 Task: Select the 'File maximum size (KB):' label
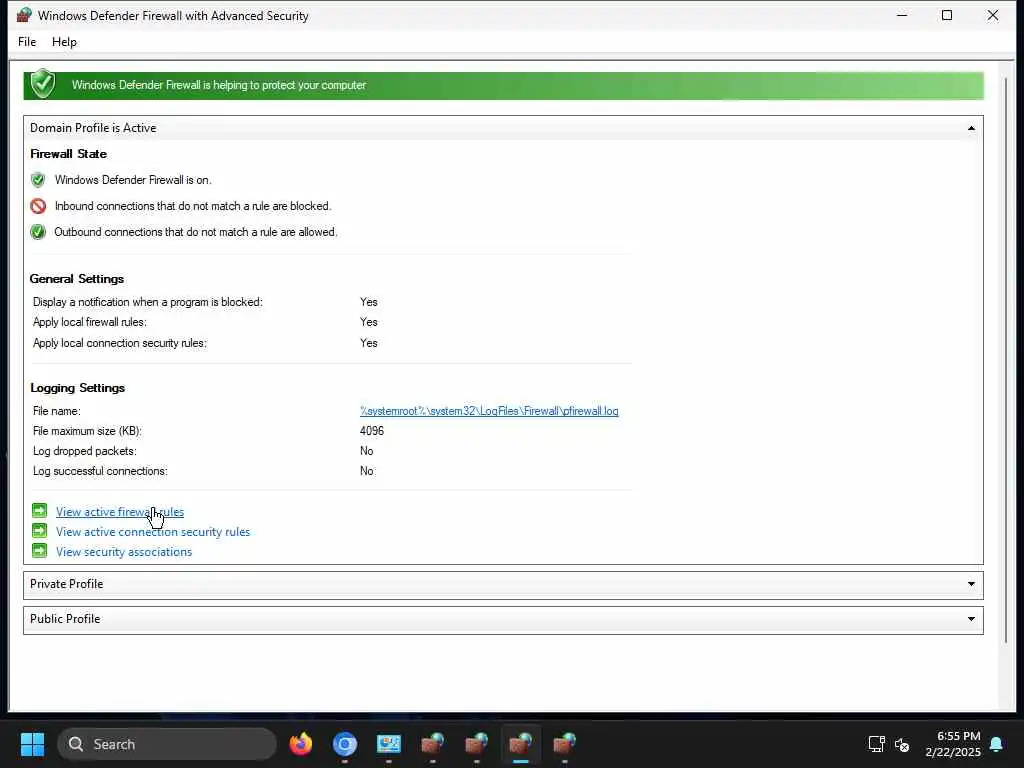87,431
